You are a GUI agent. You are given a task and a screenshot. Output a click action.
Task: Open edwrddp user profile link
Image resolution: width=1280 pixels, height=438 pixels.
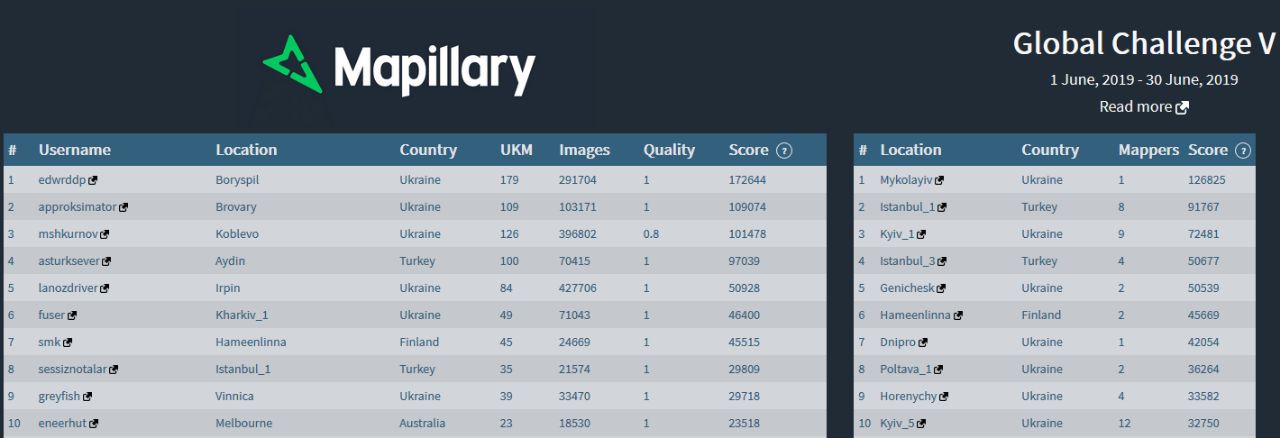point(62,180)
